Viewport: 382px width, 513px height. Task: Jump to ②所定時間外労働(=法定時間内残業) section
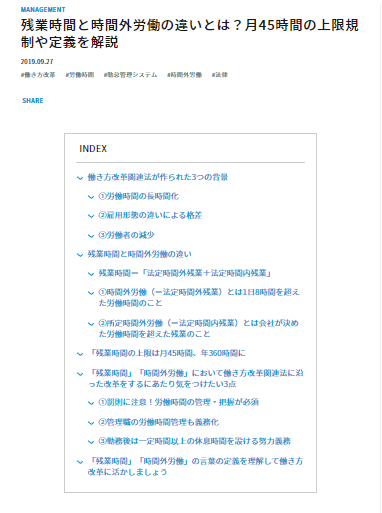tap(199, 328)
